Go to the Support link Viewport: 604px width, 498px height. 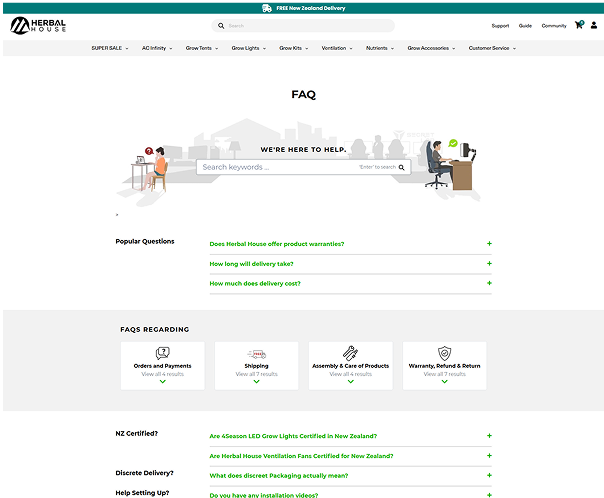coord(500,26)
